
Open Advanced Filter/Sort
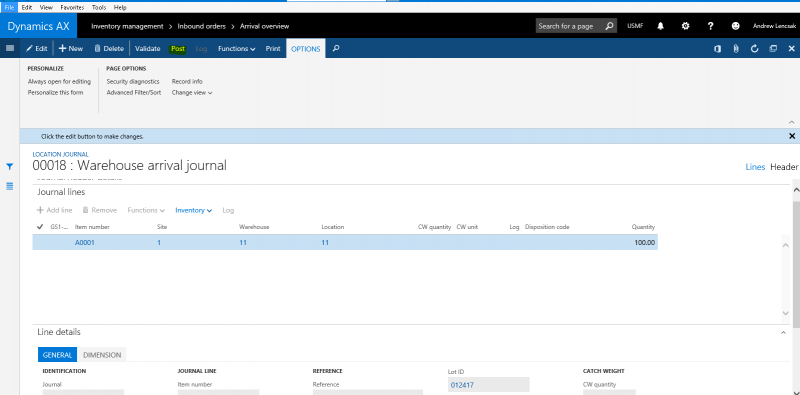(x=134, y=92)
